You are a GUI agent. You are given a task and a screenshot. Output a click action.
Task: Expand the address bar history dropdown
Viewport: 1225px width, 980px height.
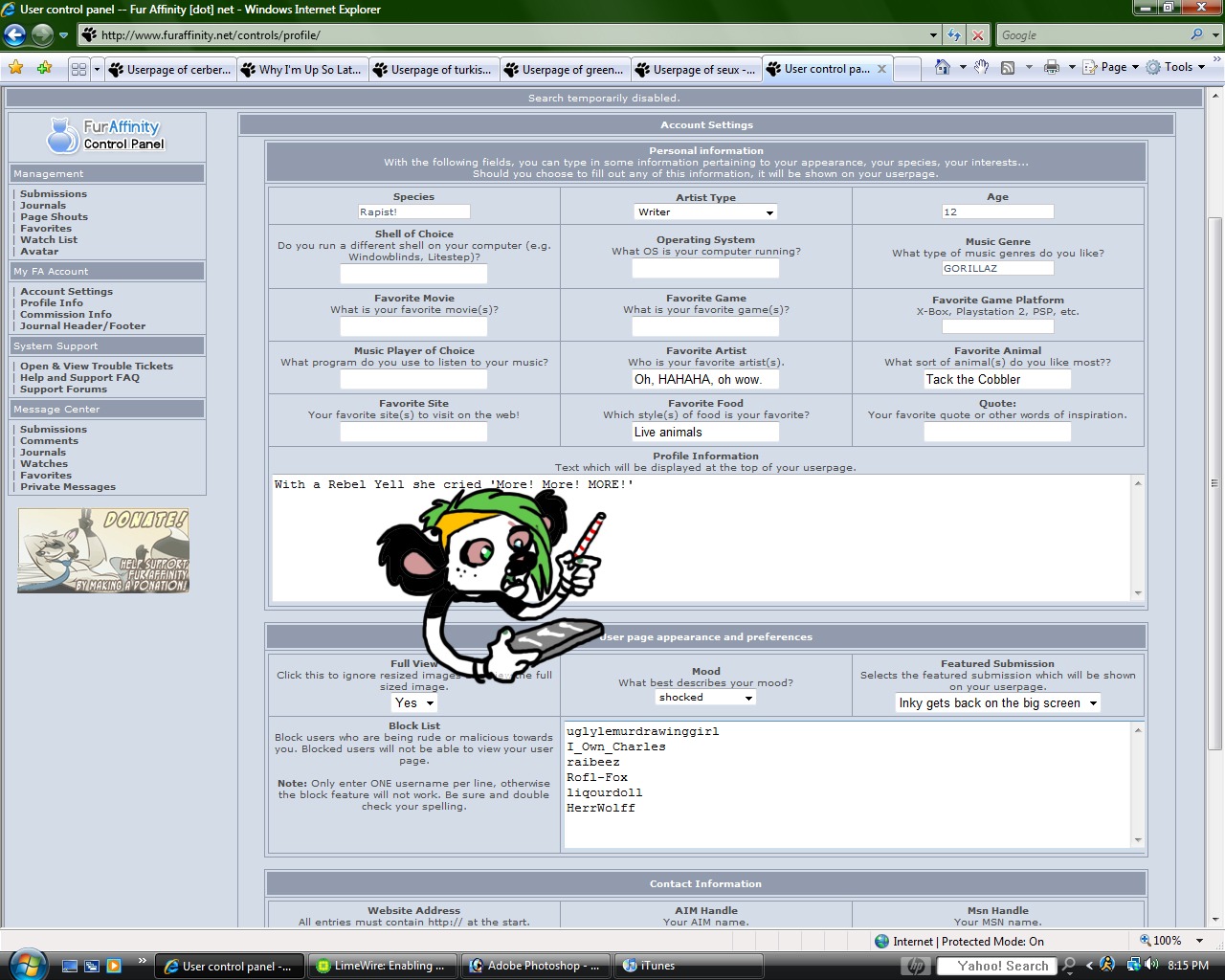tap(934, 35)
